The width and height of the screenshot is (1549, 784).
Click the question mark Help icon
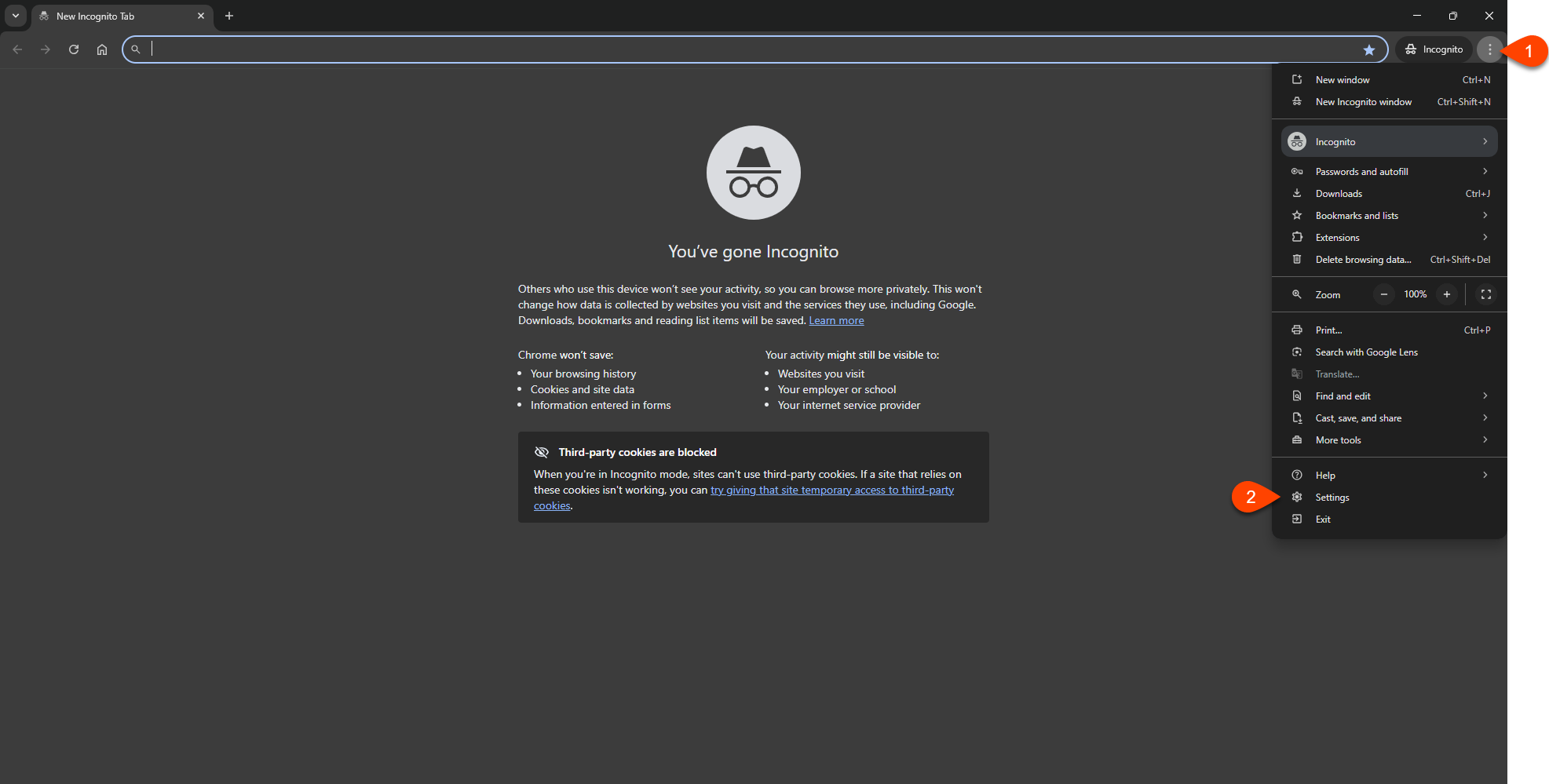click(x=1297, y=476)
